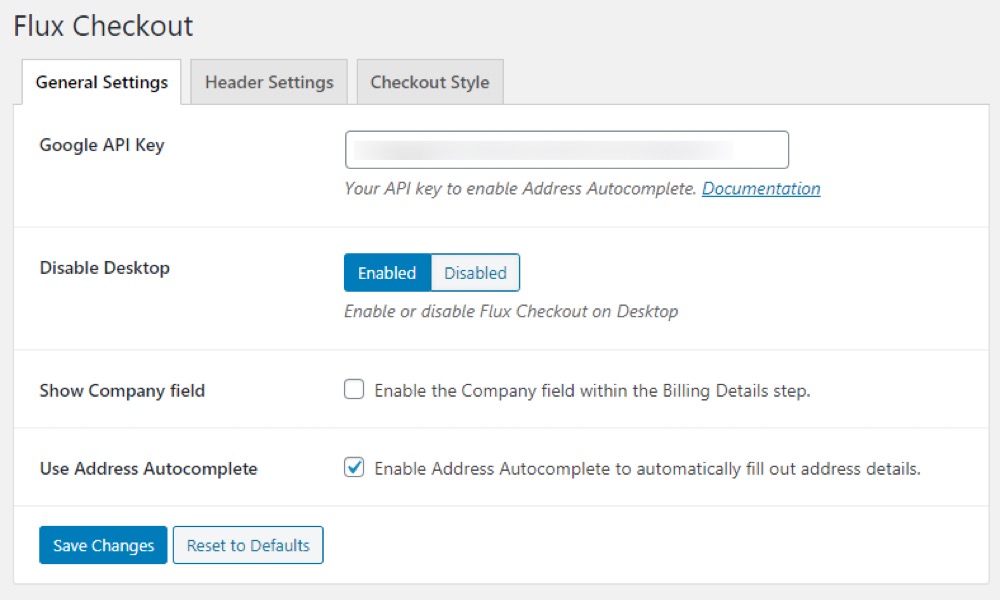Select Disabled for Disable Desktop
This screenshot has height=600, width=1000.
476,273
